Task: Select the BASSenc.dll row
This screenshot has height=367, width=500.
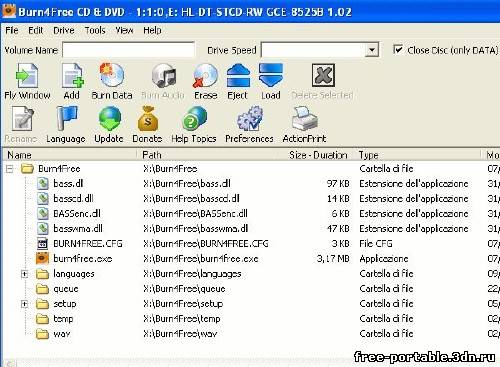Action: coord(250,214)
